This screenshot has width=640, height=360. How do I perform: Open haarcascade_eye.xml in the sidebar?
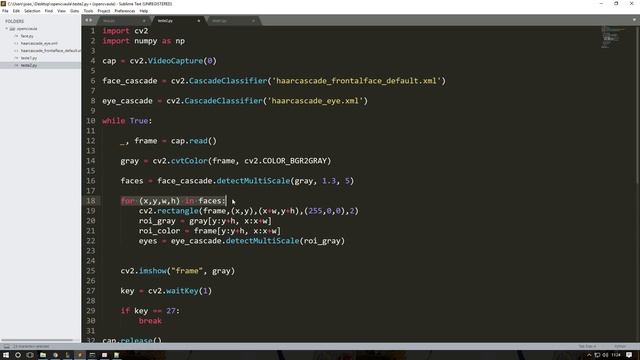[x=39, y=43]
